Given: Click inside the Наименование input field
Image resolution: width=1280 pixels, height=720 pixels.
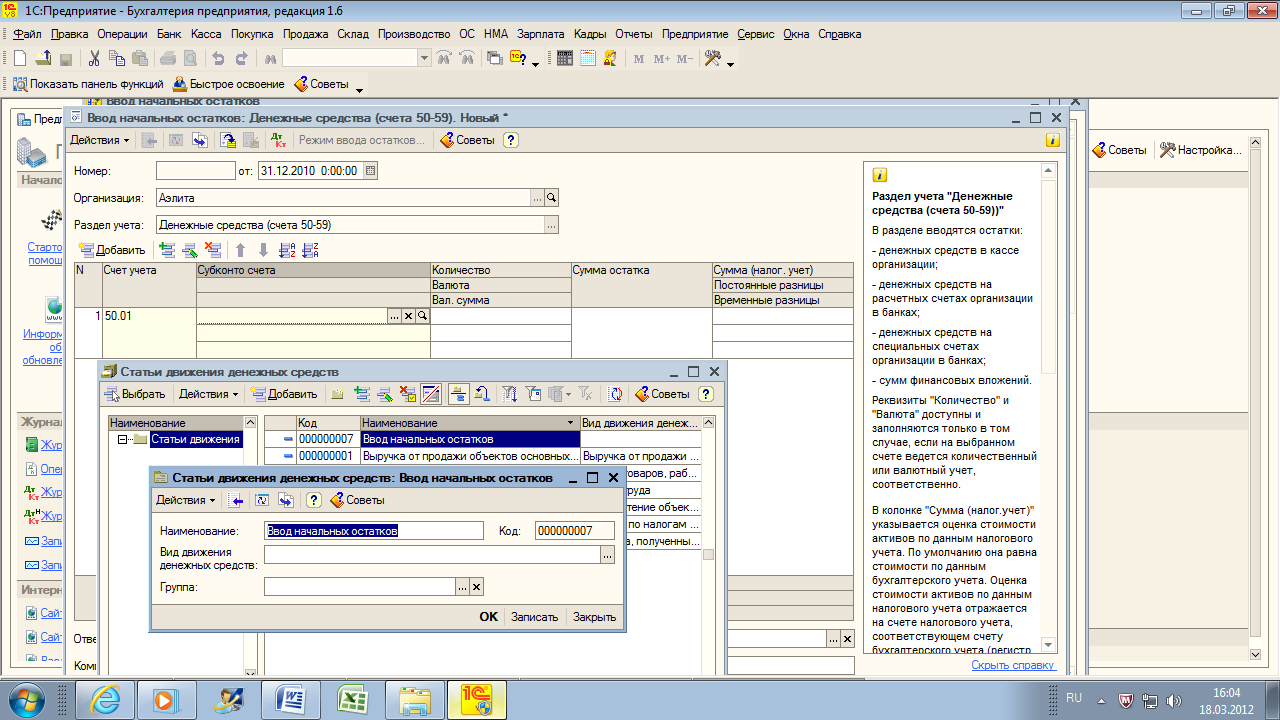Looking at the screenshot, I should click(374, 531).
